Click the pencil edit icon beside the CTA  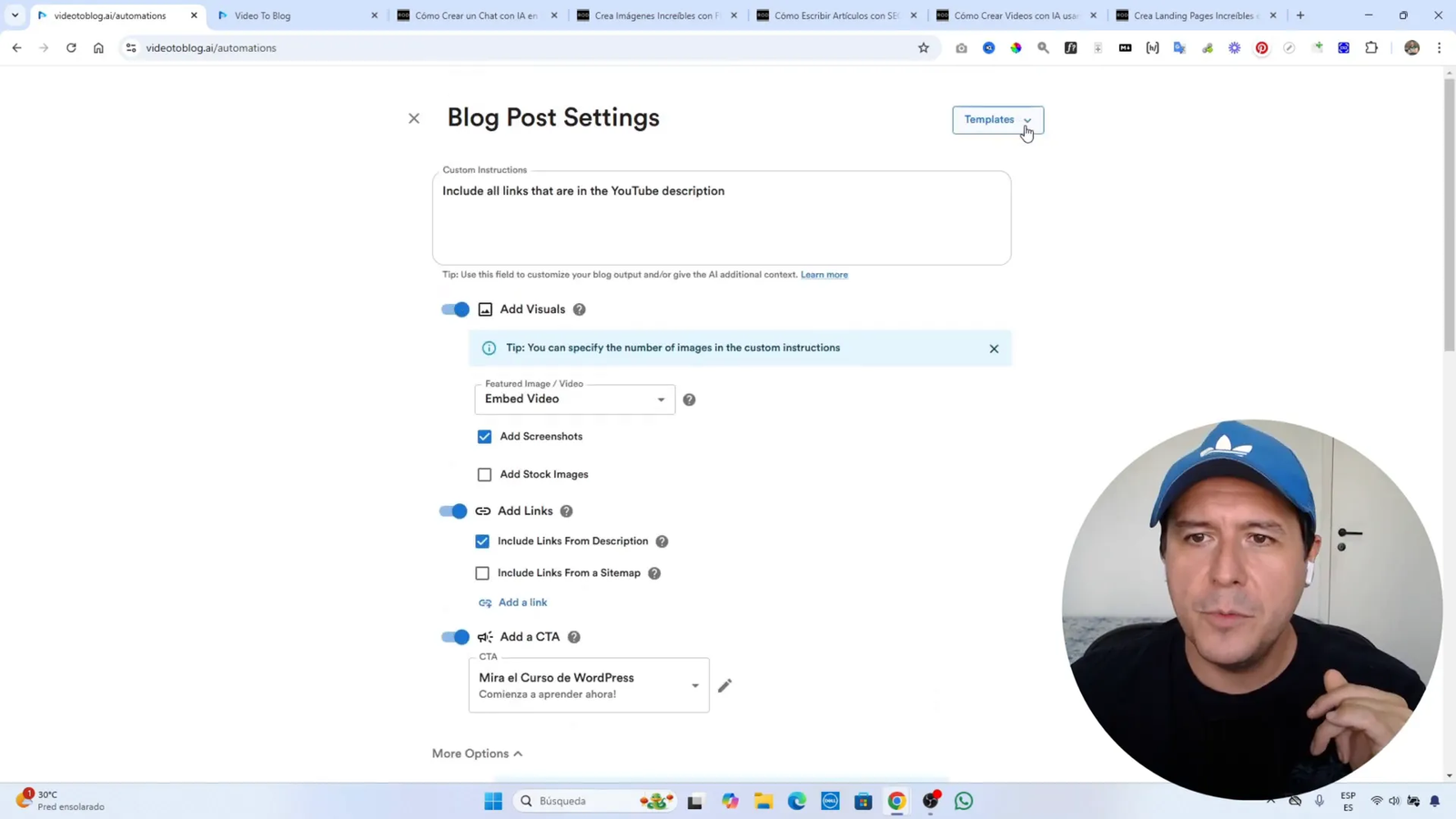(724, 685)
